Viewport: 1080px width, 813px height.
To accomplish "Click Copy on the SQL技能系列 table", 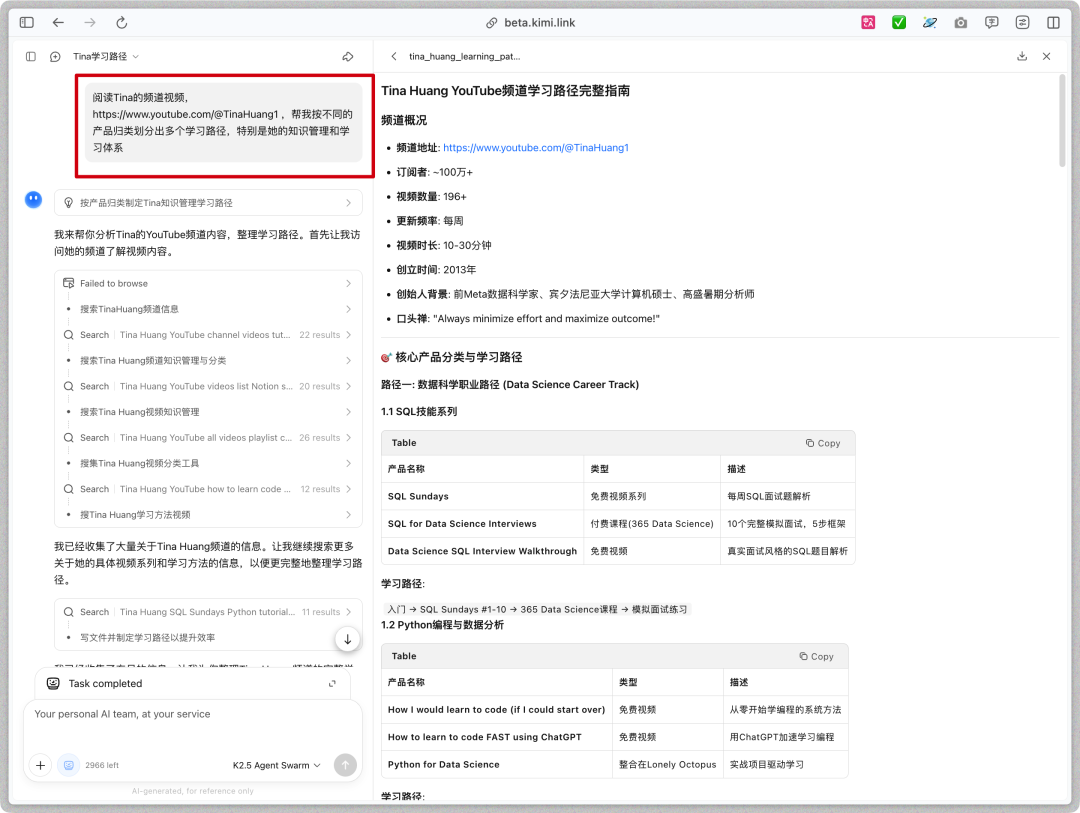I will pos(823,442).
